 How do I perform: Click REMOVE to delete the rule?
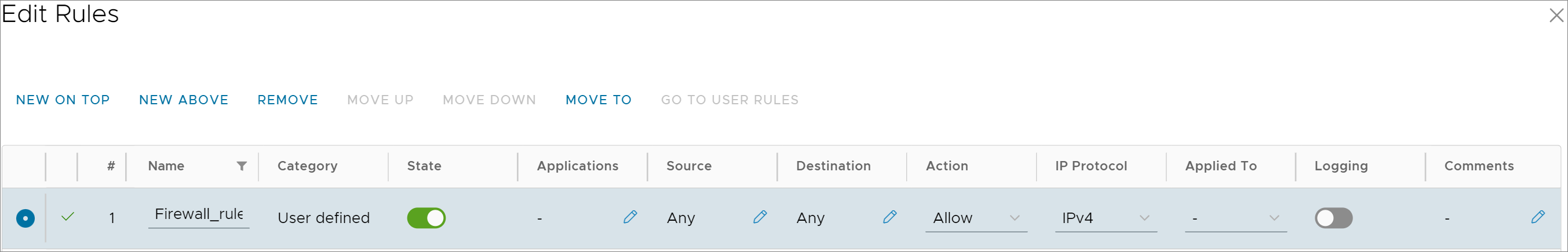click(x=287, y=100)
